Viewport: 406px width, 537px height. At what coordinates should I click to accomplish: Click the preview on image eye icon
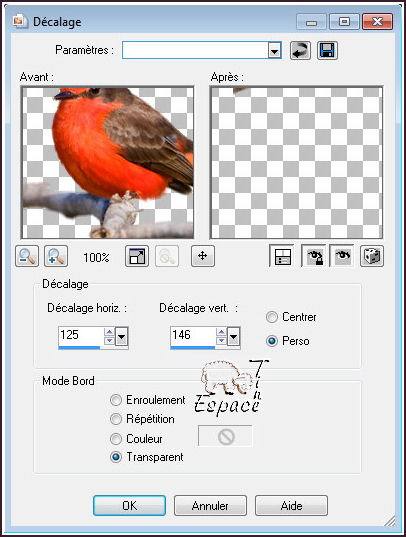pos(342,255)
